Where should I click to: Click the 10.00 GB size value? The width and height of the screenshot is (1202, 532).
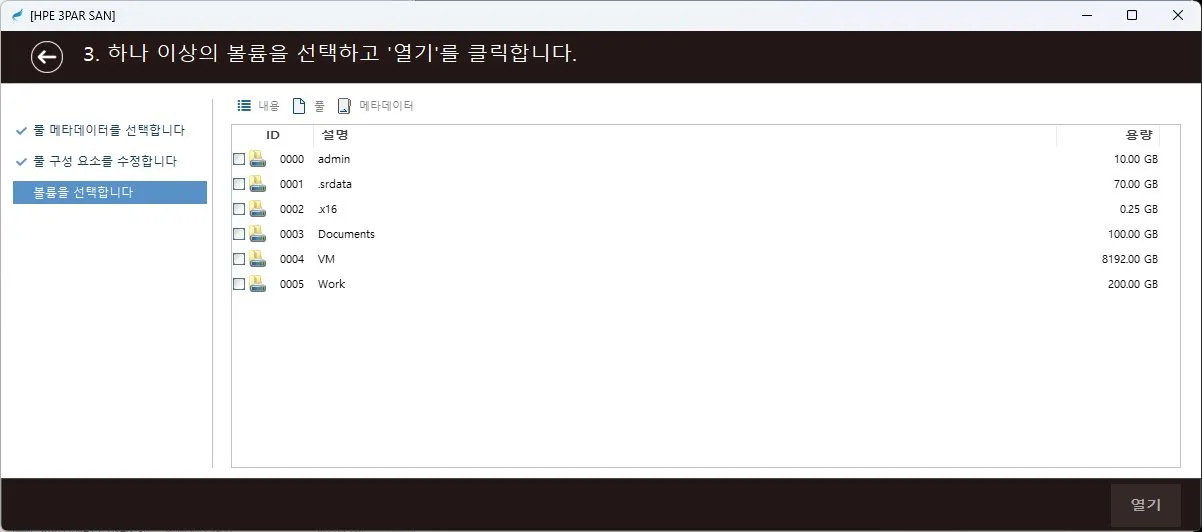point(1136,159)
